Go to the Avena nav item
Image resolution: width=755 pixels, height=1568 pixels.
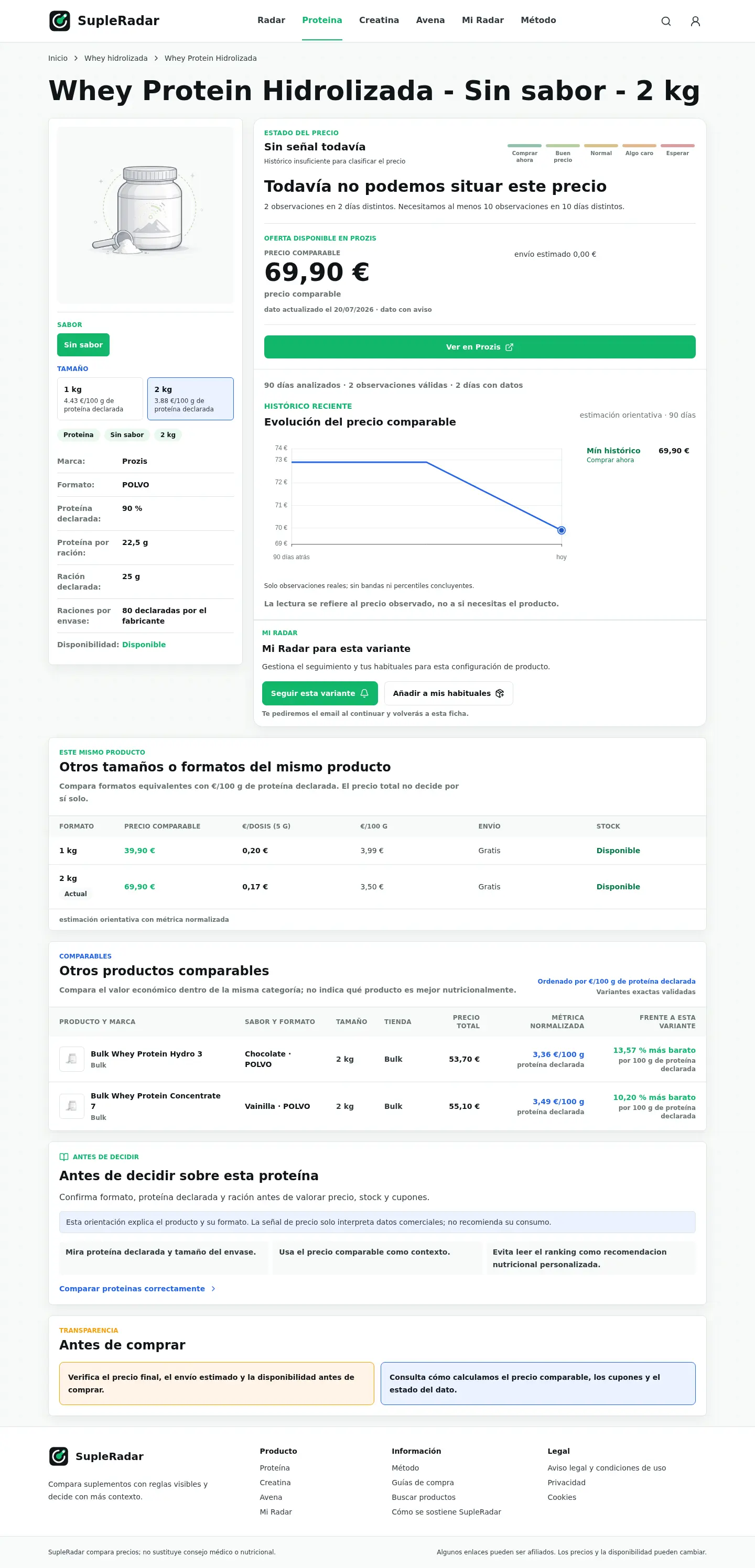[x=430, y=20]
